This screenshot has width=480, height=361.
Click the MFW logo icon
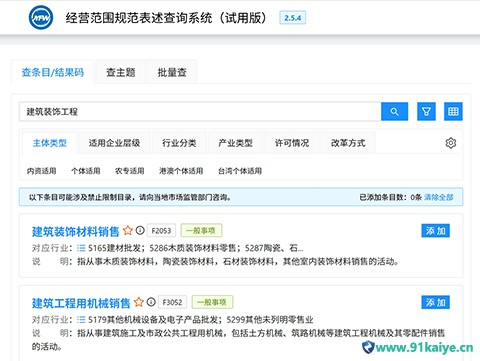[x=41, y=17]
